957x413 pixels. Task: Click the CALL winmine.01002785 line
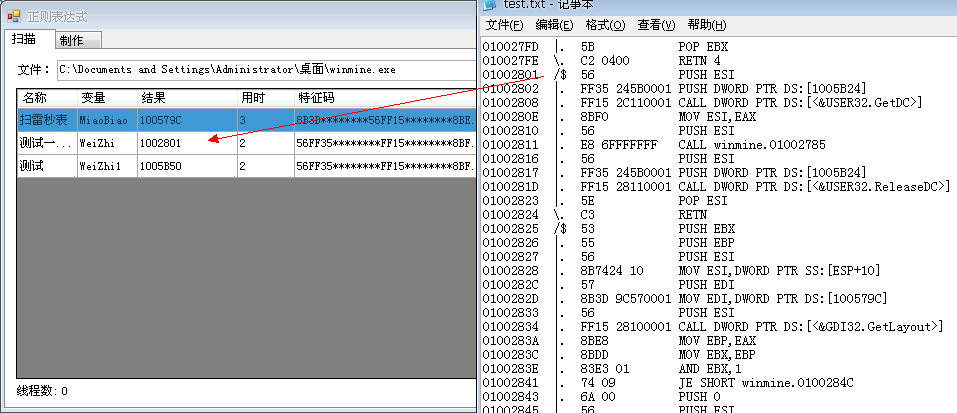pos(654,145)
